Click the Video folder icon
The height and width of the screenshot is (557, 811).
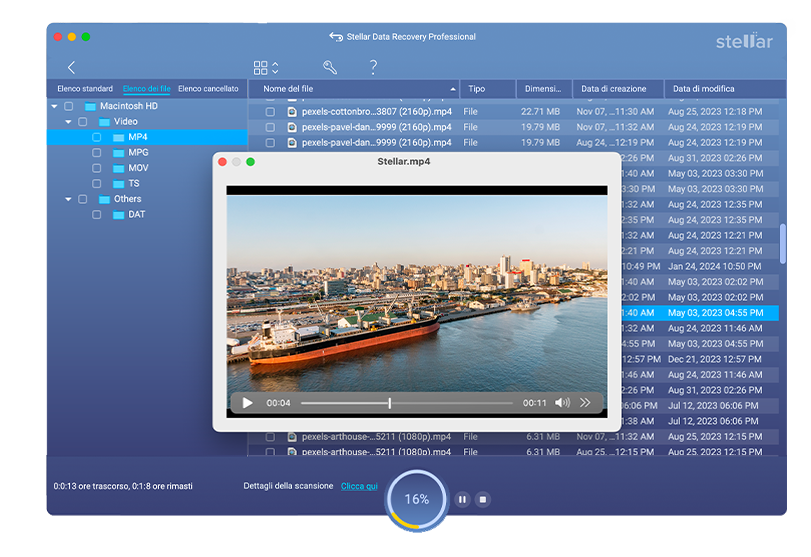(x=104, y=122)
